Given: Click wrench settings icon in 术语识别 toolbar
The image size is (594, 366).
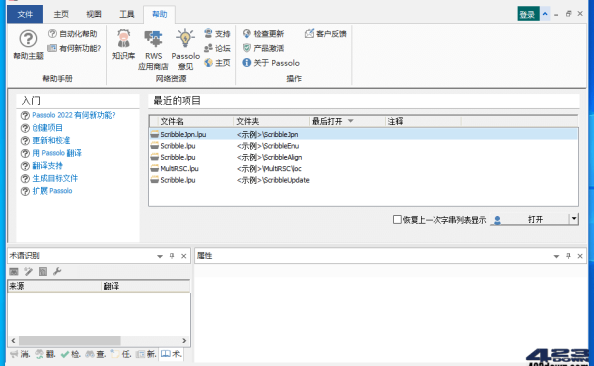Looking at the screenshot, I should point(57,271).
